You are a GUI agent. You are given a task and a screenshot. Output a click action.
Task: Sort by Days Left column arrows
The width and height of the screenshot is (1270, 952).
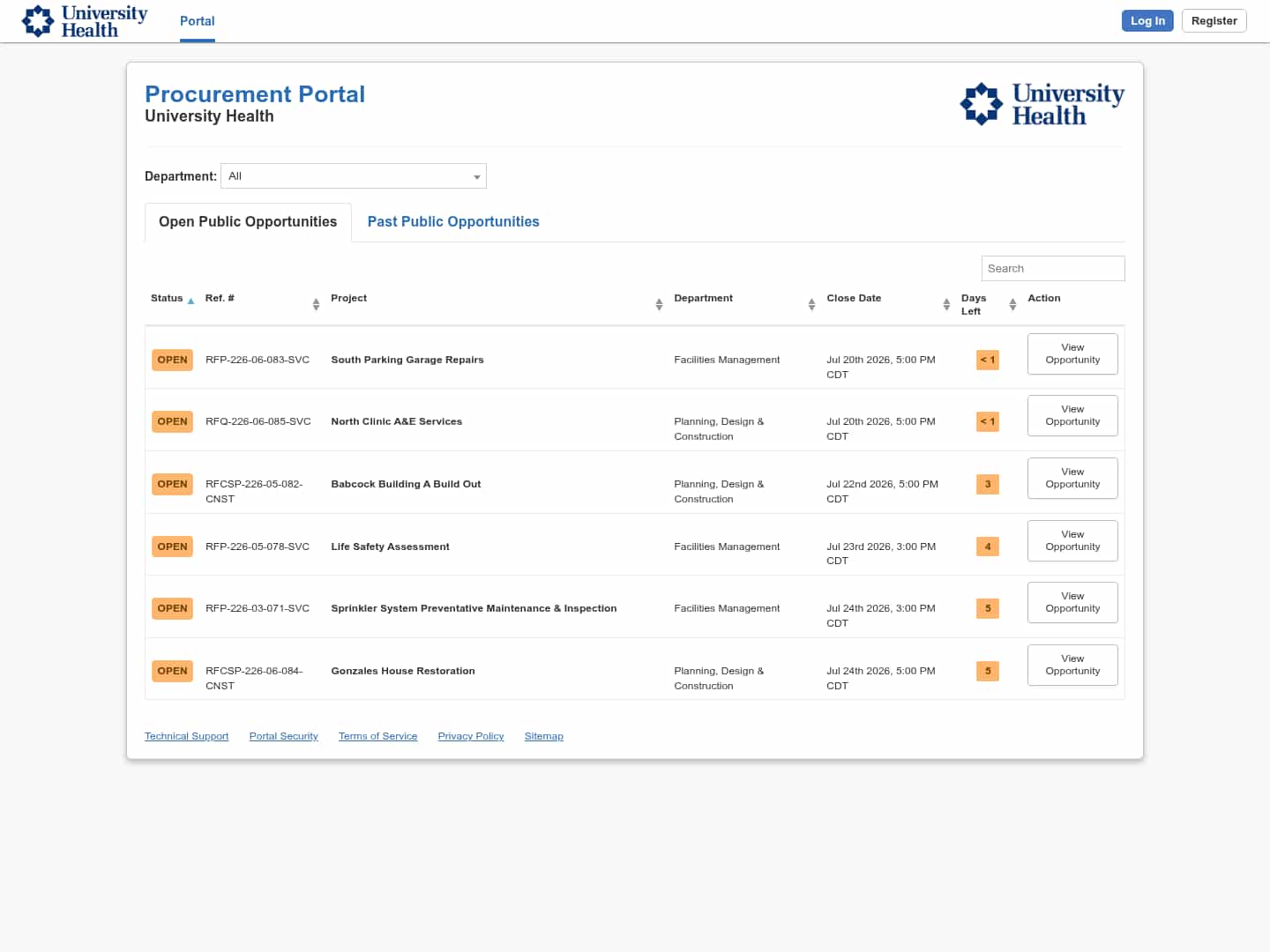(x=1012, y=304)
